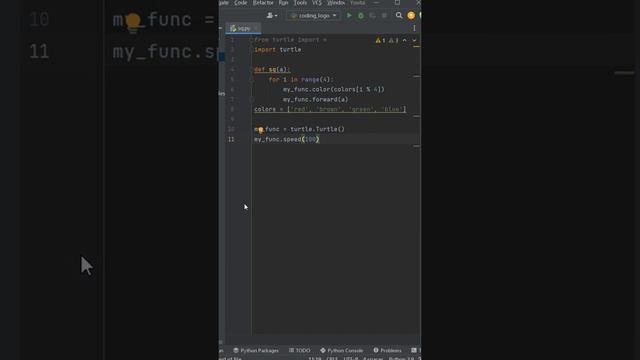Open the Python Packages tool window
The image size is (640, 360).
(x=256, y=350)
